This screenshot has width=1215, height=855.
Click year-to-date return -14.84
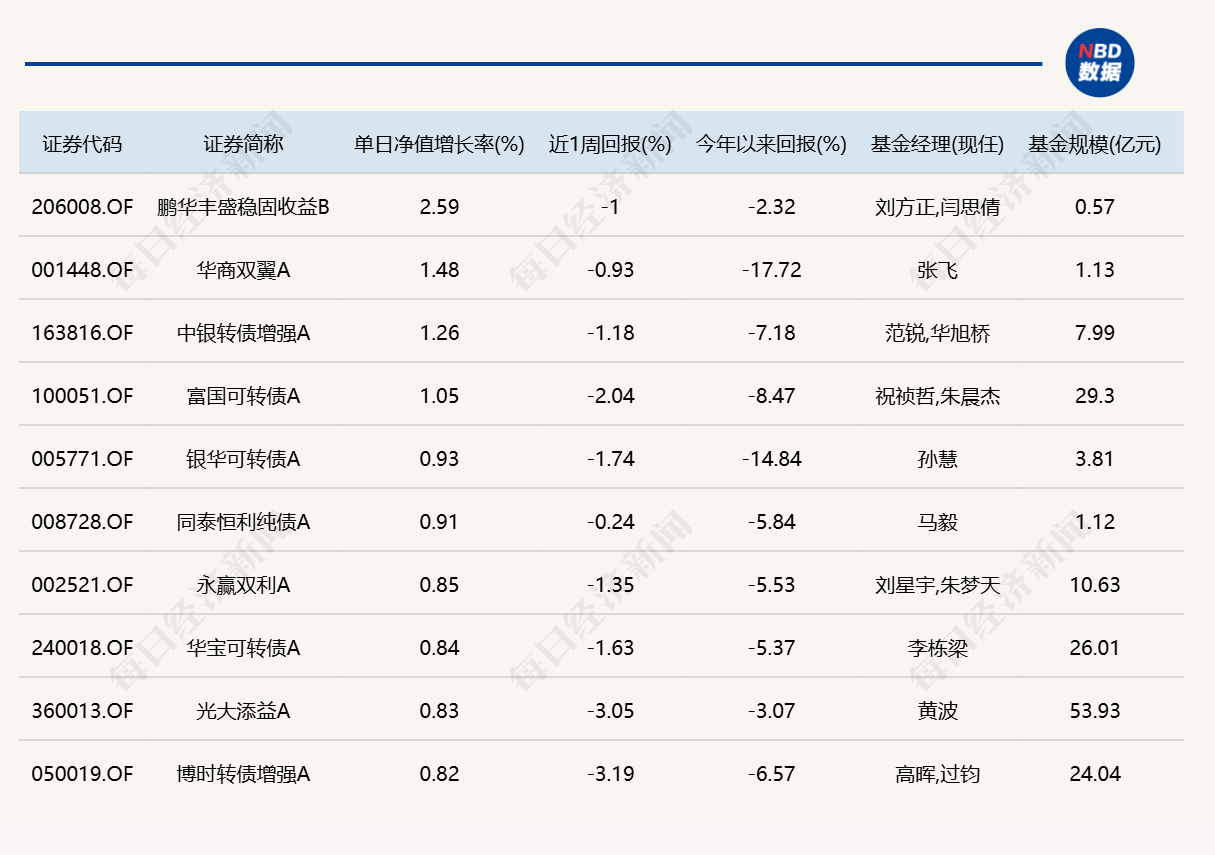[772, 459]
